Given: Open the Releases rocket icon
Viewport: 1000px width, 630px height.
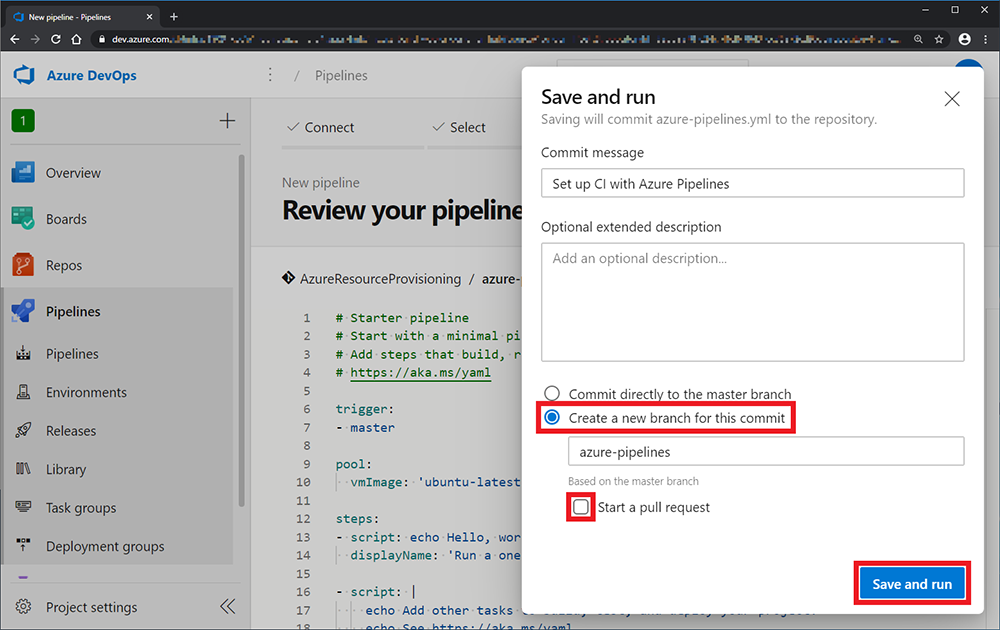Looking at the screenshot, I should (23, 430).
